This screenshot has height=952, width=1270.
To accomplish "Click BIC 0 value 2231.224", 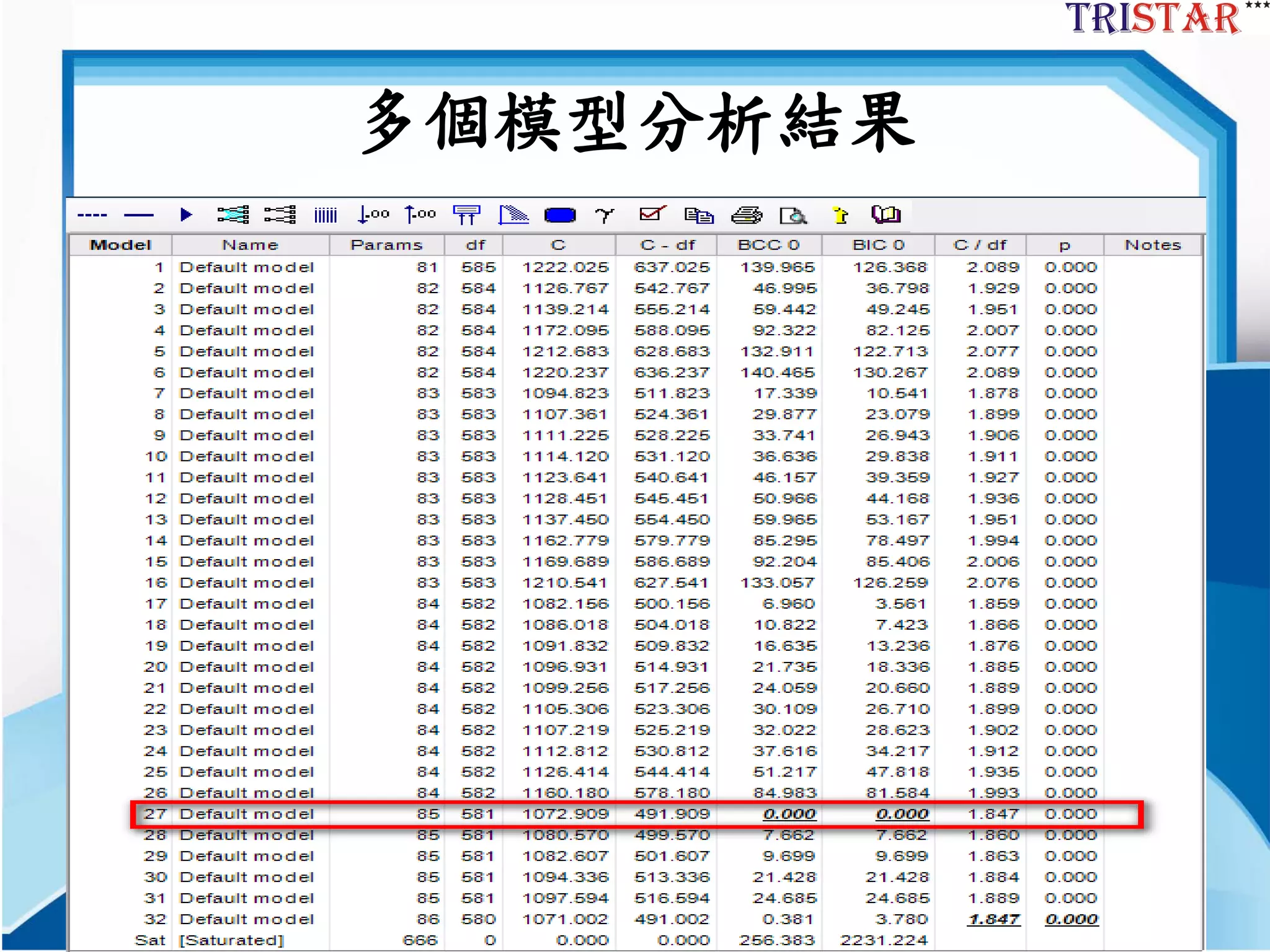I will pyautogui.click(x=884, y=940).
